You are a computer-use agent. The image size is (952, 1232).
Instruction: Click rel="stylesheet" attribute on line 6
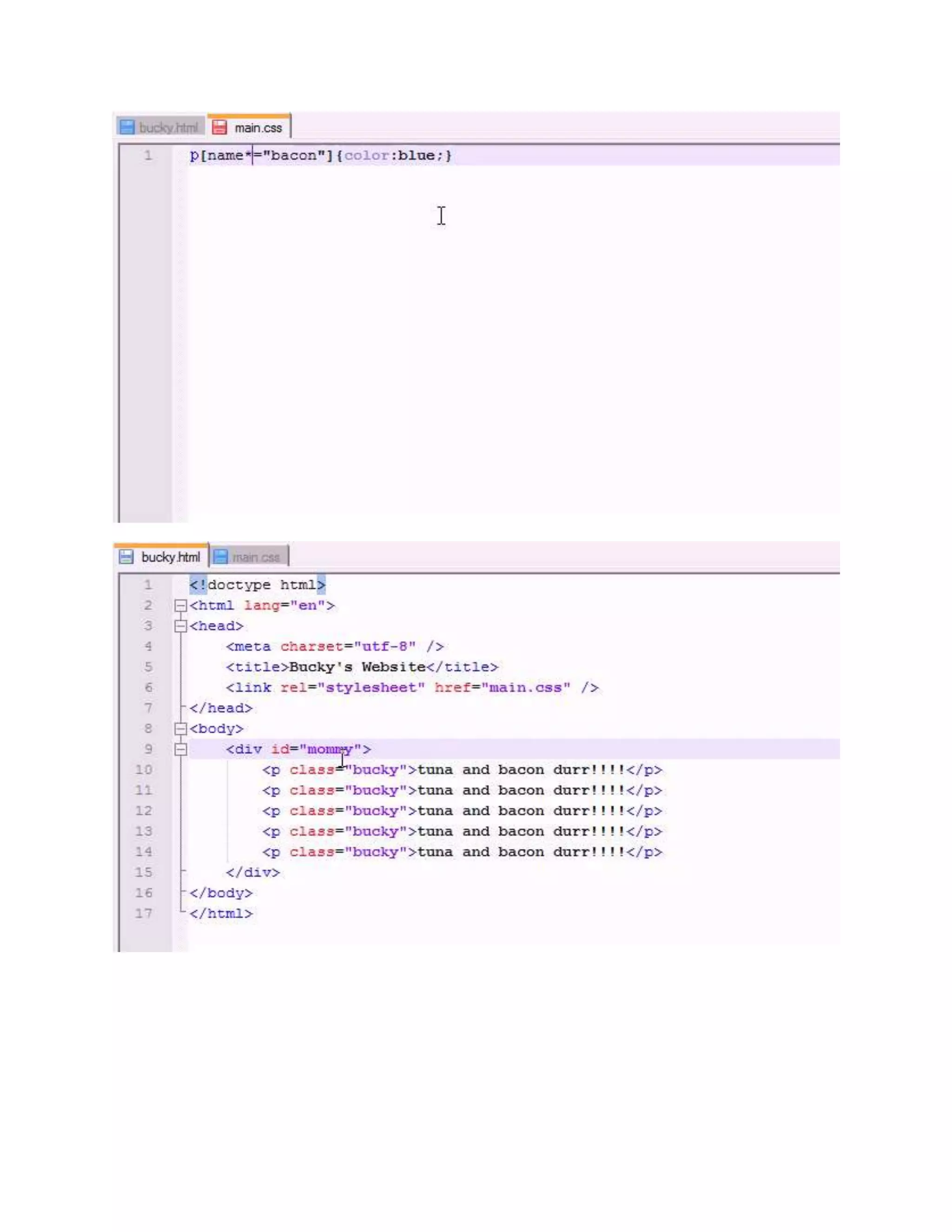[x=352, y=688]
